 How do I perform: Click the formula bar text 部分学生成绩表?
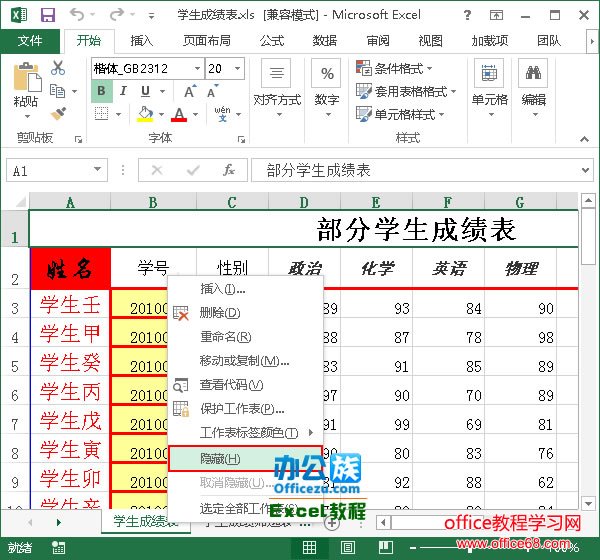pyautogui.click(x=318, y=170)
